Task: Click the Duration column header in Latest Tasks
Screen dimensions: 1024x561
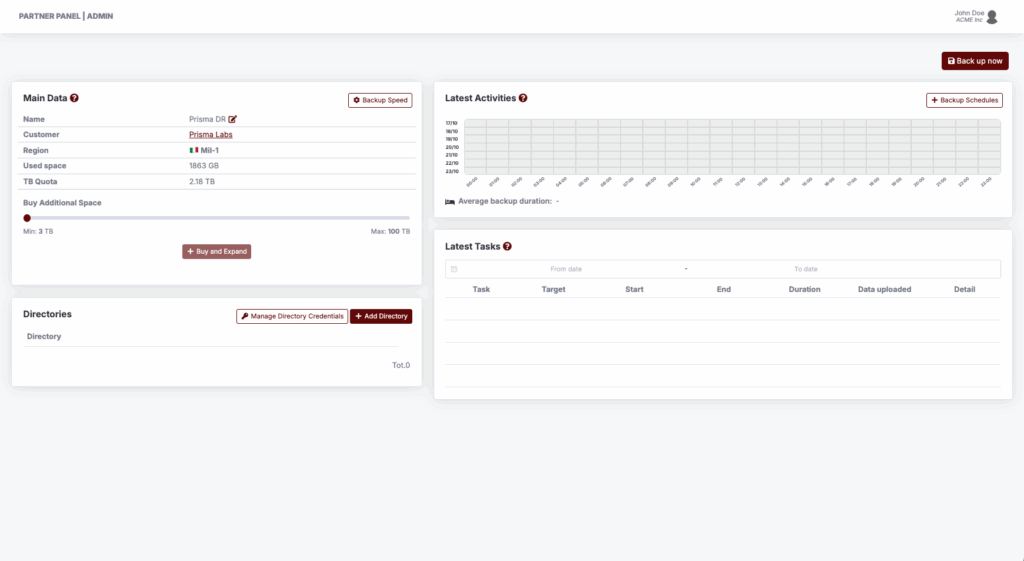Action: coord(804,289)
